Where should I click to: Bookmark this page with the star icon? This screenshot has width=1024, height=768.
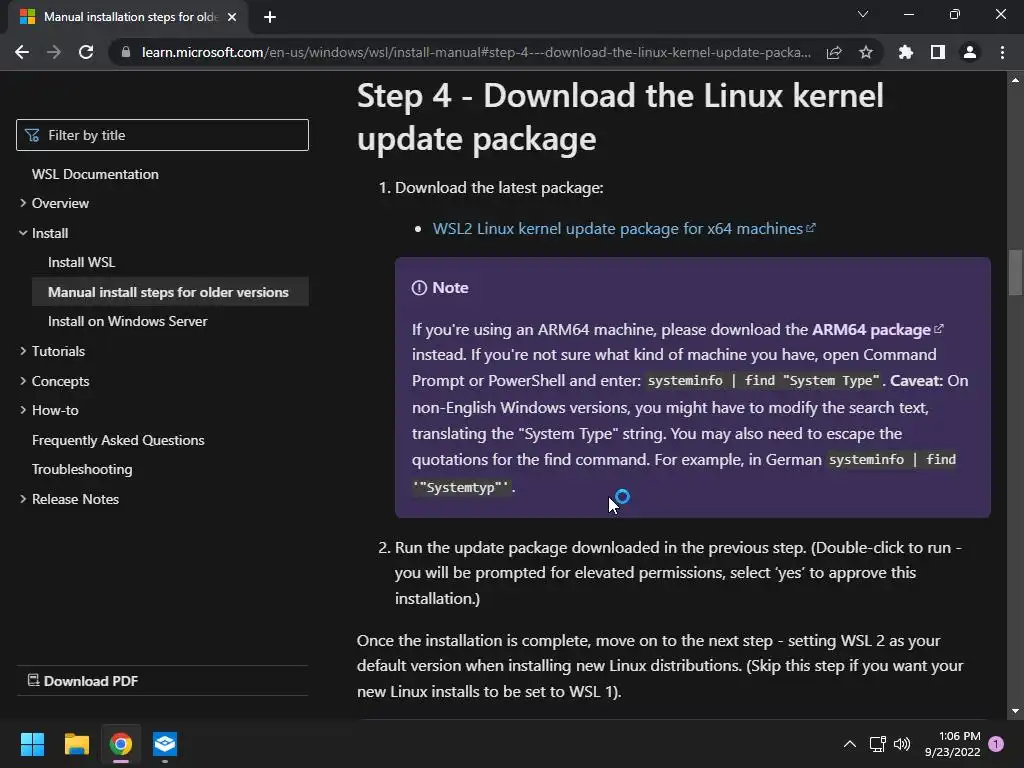coord(866,52)
